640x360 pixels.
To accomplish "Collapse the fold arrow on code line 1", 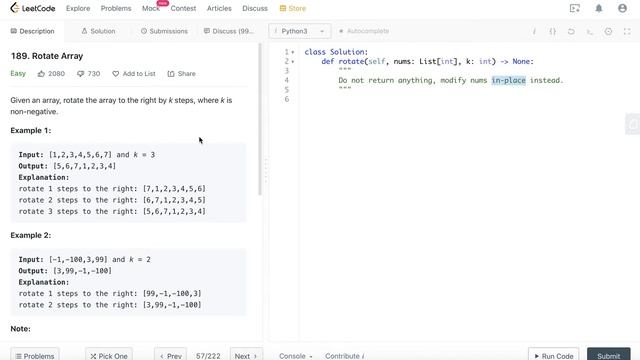I will coord(293,52).
